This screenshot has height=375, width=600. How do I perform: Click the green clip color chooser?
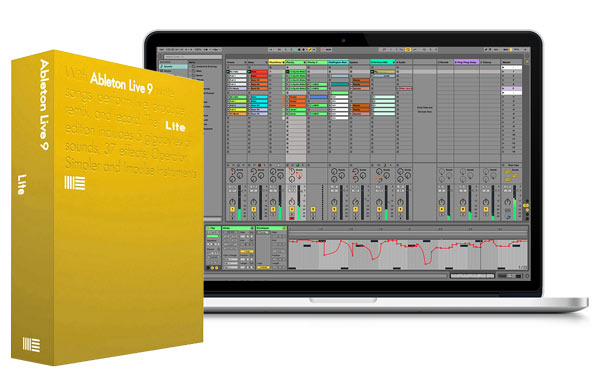(x=213, y=236)
